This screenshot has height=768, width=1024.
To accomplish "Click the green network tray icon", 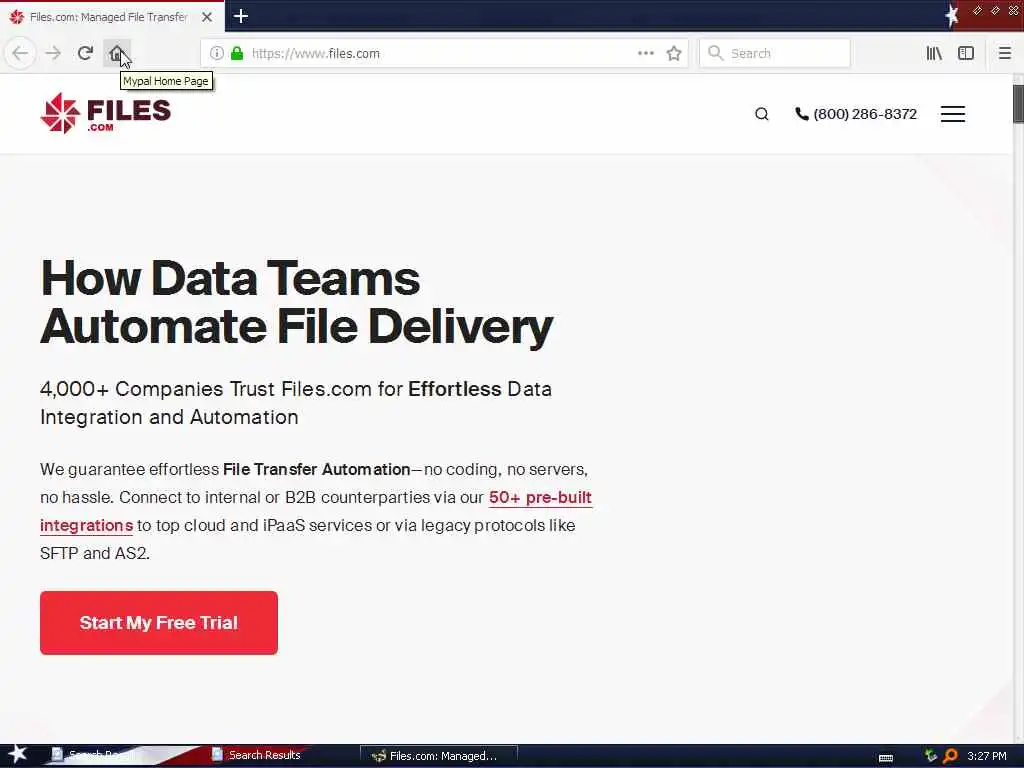I will point(931,756).
